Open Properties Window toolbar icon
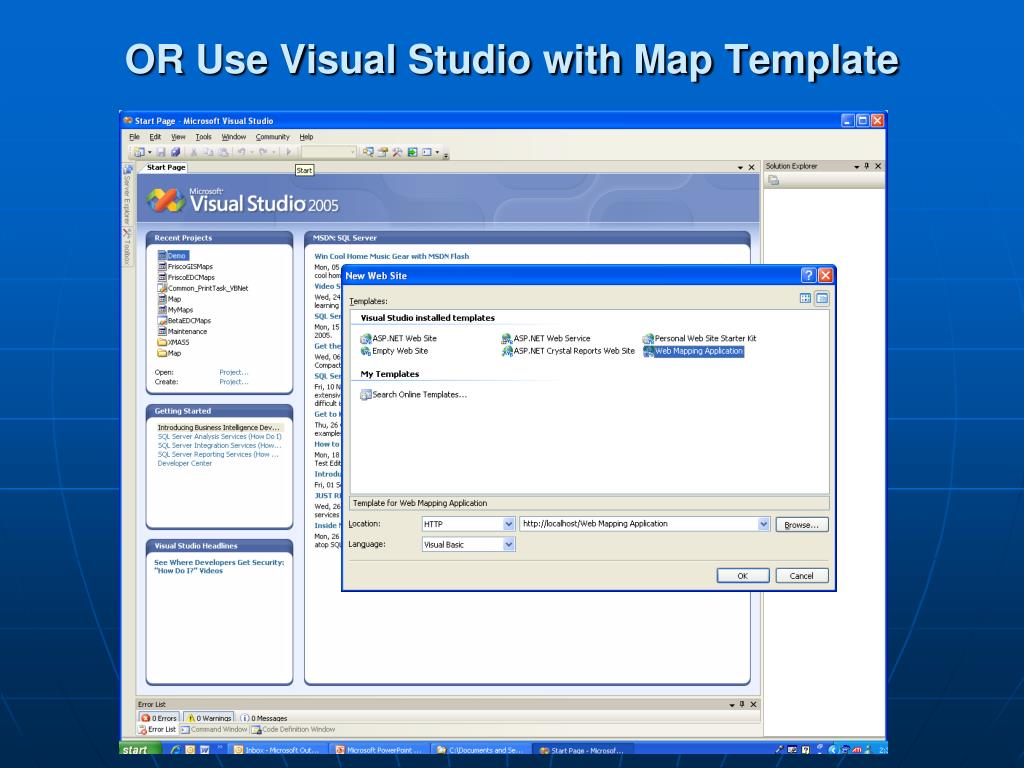The image size is (1024, 768). (383, 152)
